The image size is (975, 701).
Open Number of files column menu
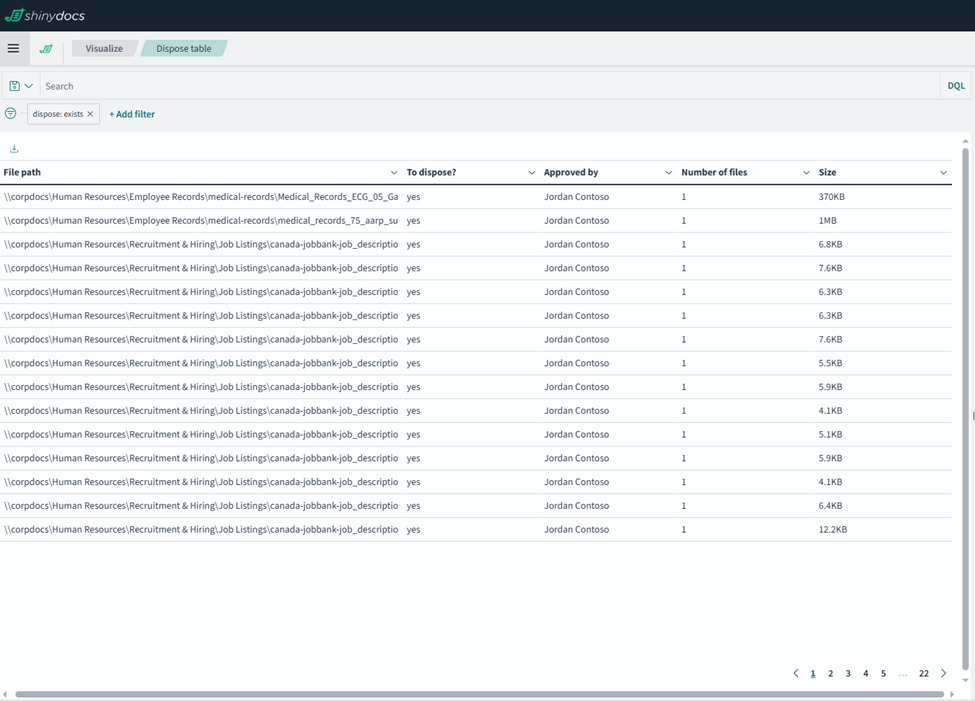(x=806, y=173)
